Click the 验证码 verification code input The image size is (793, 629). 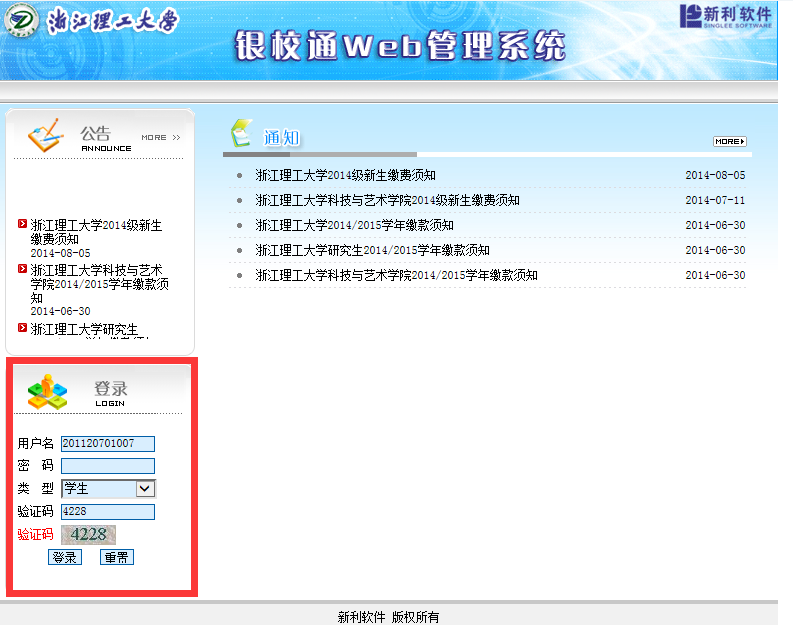[107, 512]
